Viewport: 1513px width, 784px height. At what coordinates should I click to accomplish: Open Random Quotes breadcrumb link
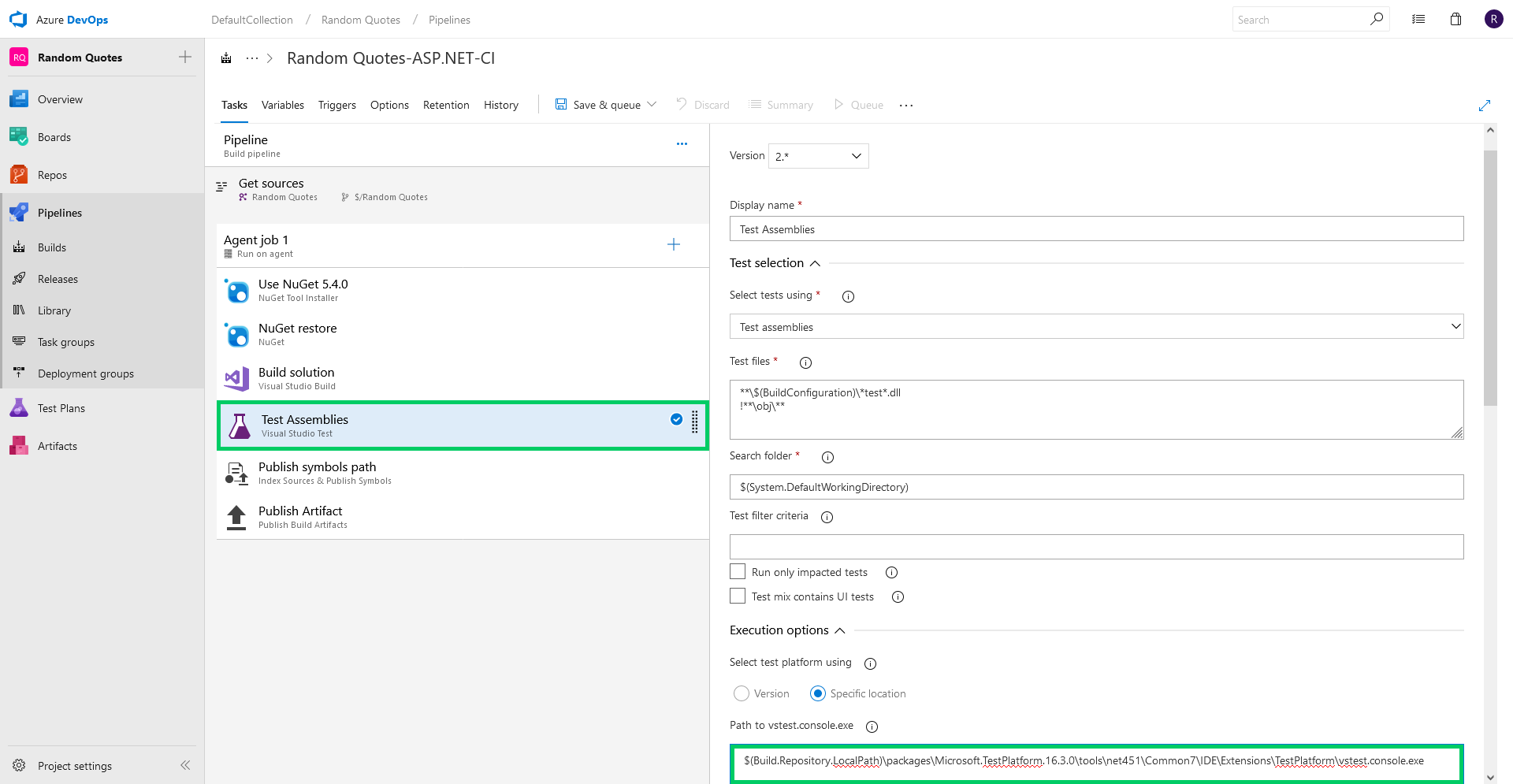[x=361, y=20]
